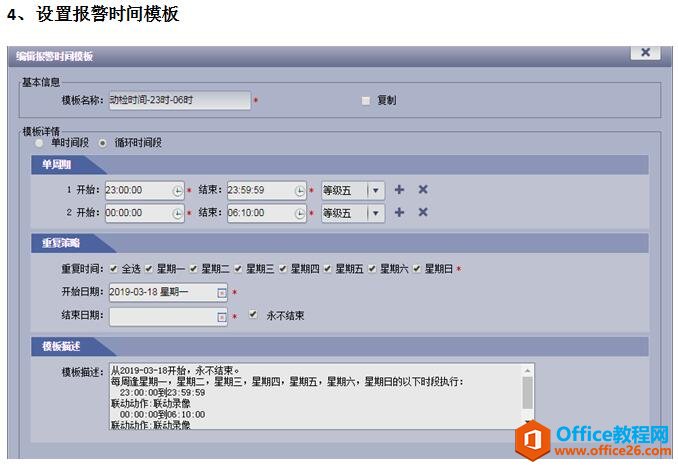
Task: Open clock picker for row 1 end time
Action: tap(300, 191)
